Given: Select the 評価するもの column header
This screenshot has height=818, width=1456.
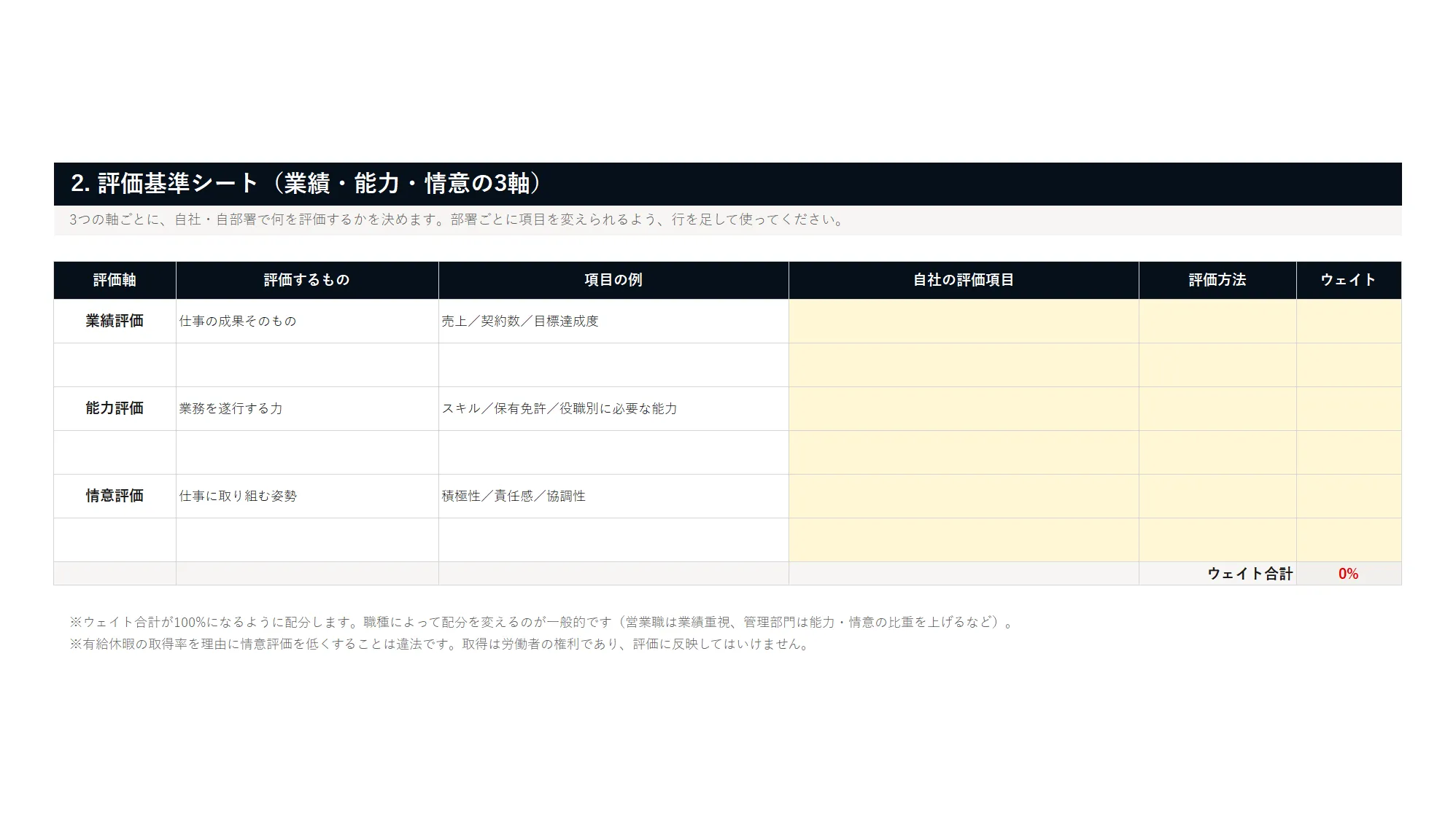Looking at the screenshot, I should 307,280.
